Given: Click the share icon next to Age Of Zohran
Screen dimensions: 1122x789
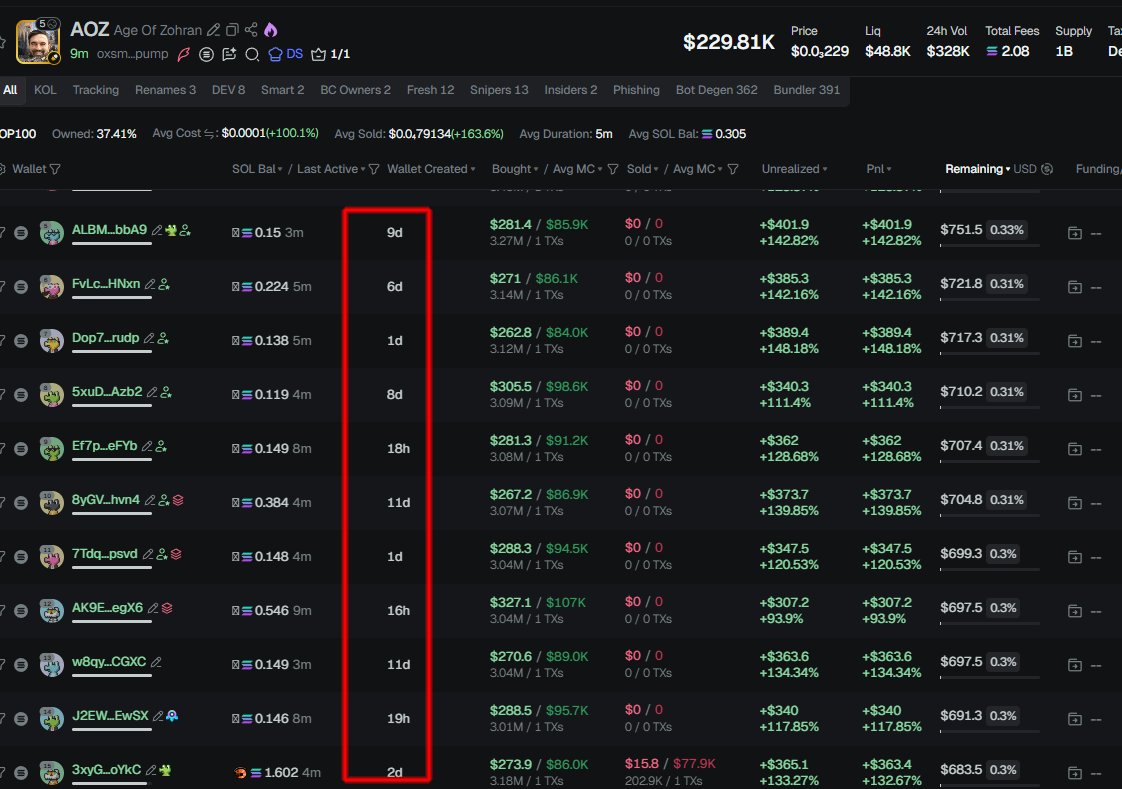Looking at the screenshot, I should pos(251,30).
